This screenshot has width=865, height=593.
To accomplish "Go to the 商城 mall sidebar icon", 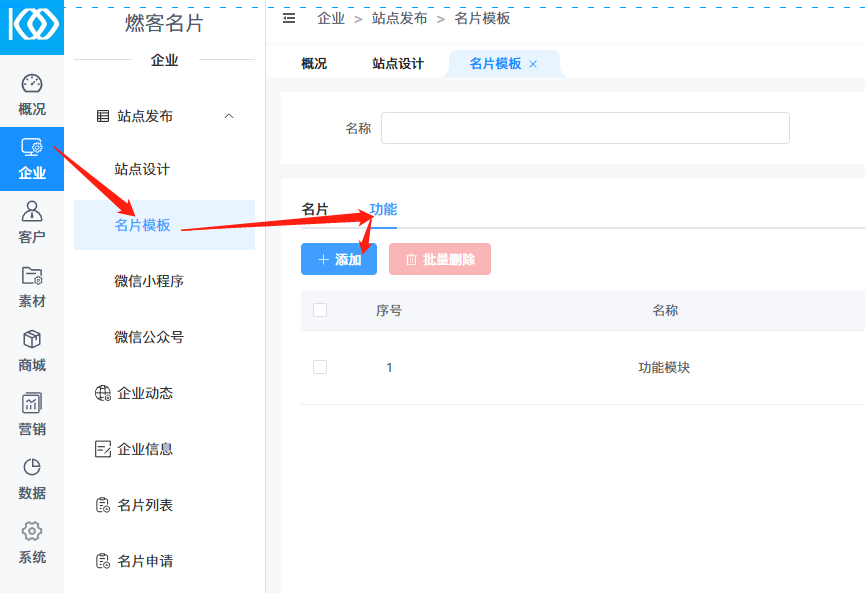I will click(32, 351).
